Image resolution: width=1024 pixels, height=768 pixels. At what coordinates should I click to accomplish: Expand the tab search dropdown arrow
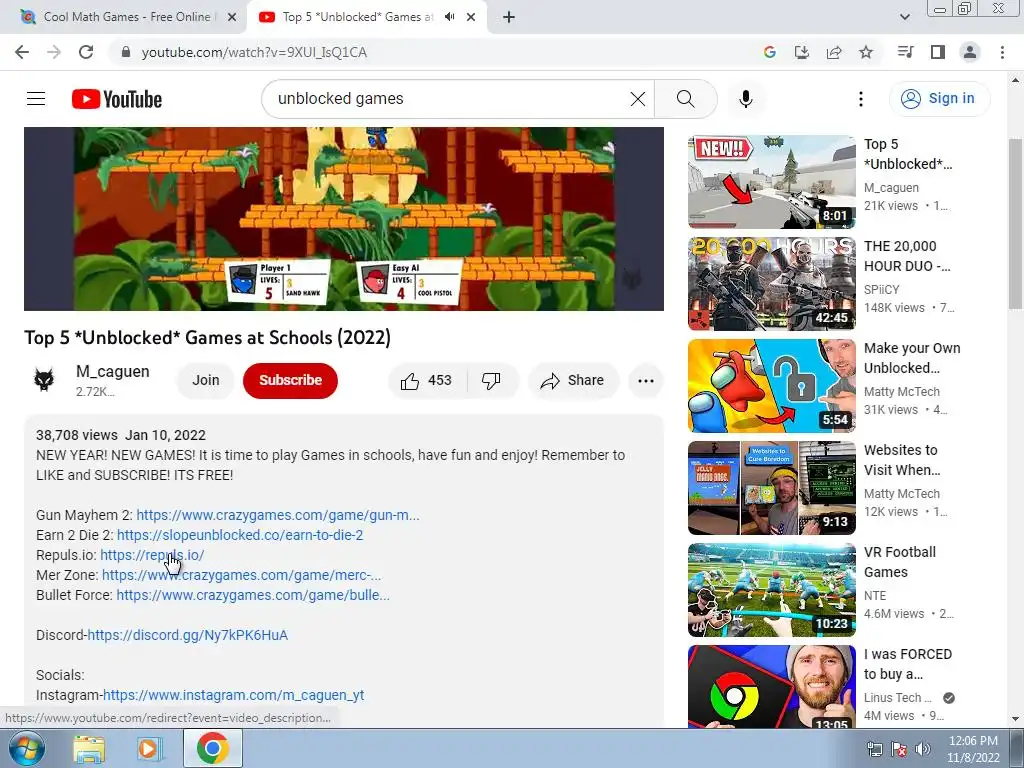click(904, 17)
